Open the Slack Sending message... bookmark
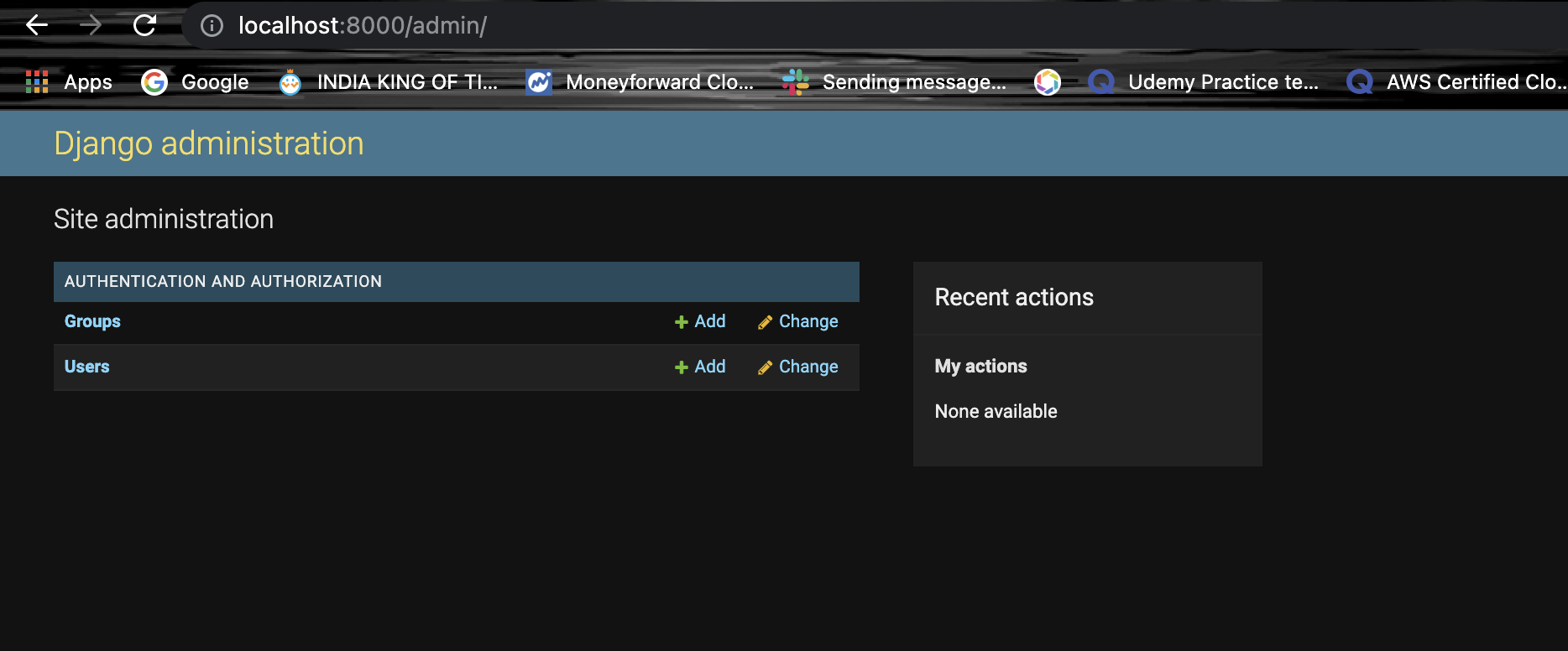1568x651 pixels. (894, 82)
